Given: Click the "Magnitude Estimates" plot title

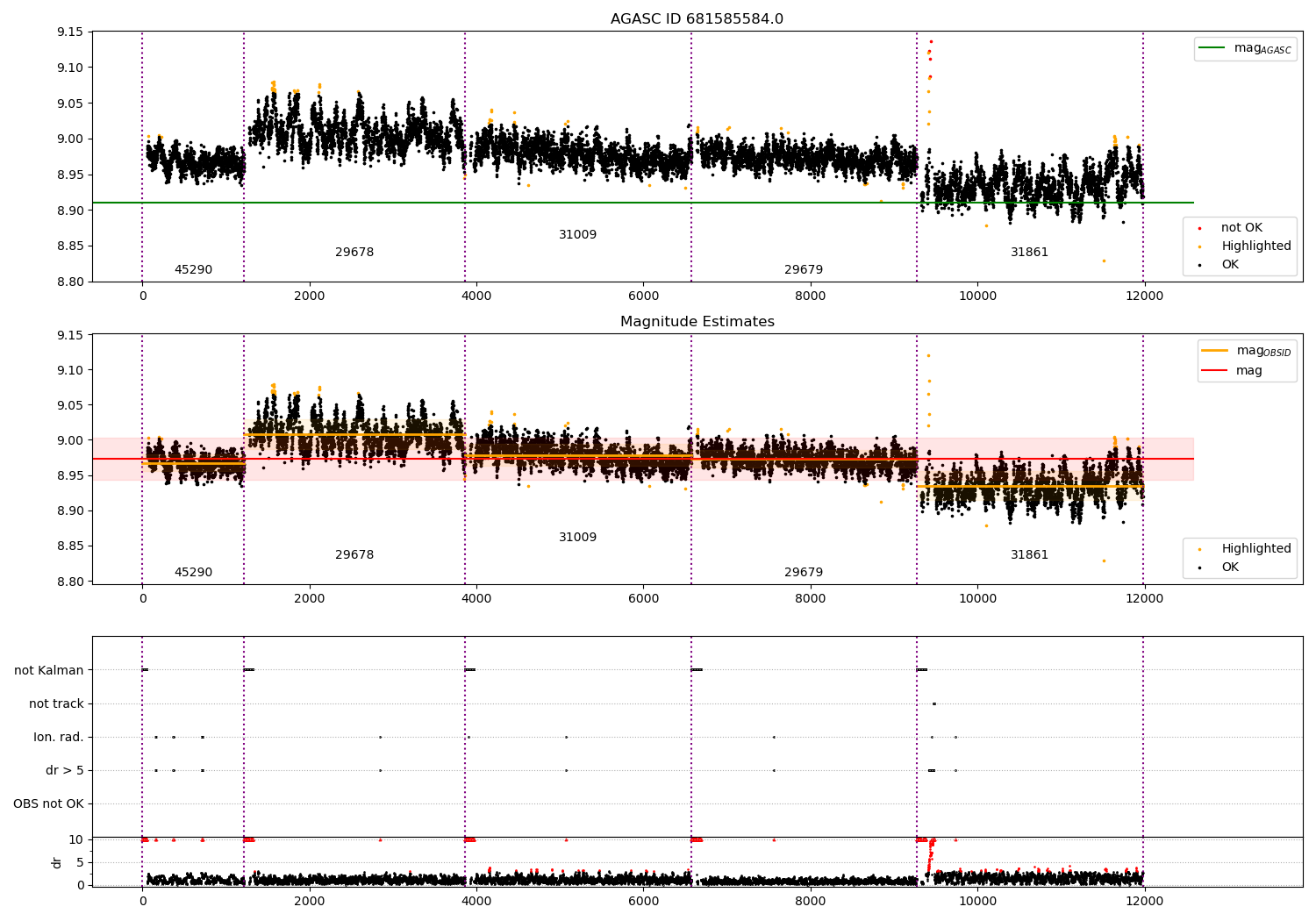Looking at the screenshot, I should (x=697, y=322).
